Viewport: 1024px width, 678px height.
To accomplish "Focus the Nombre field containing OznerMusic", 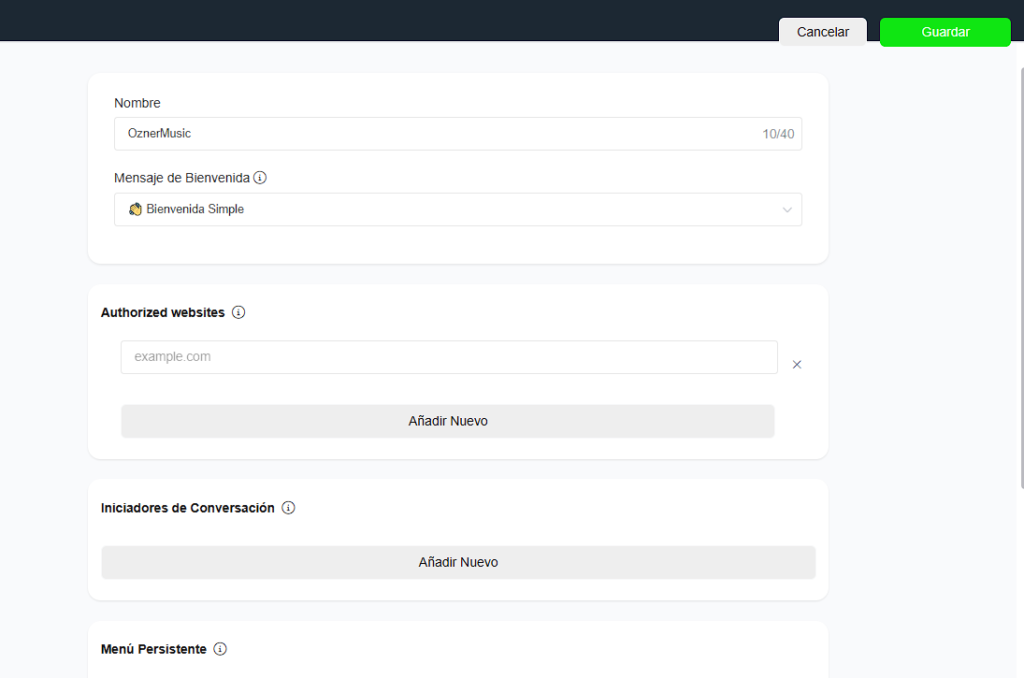I will tap(440, 133).
